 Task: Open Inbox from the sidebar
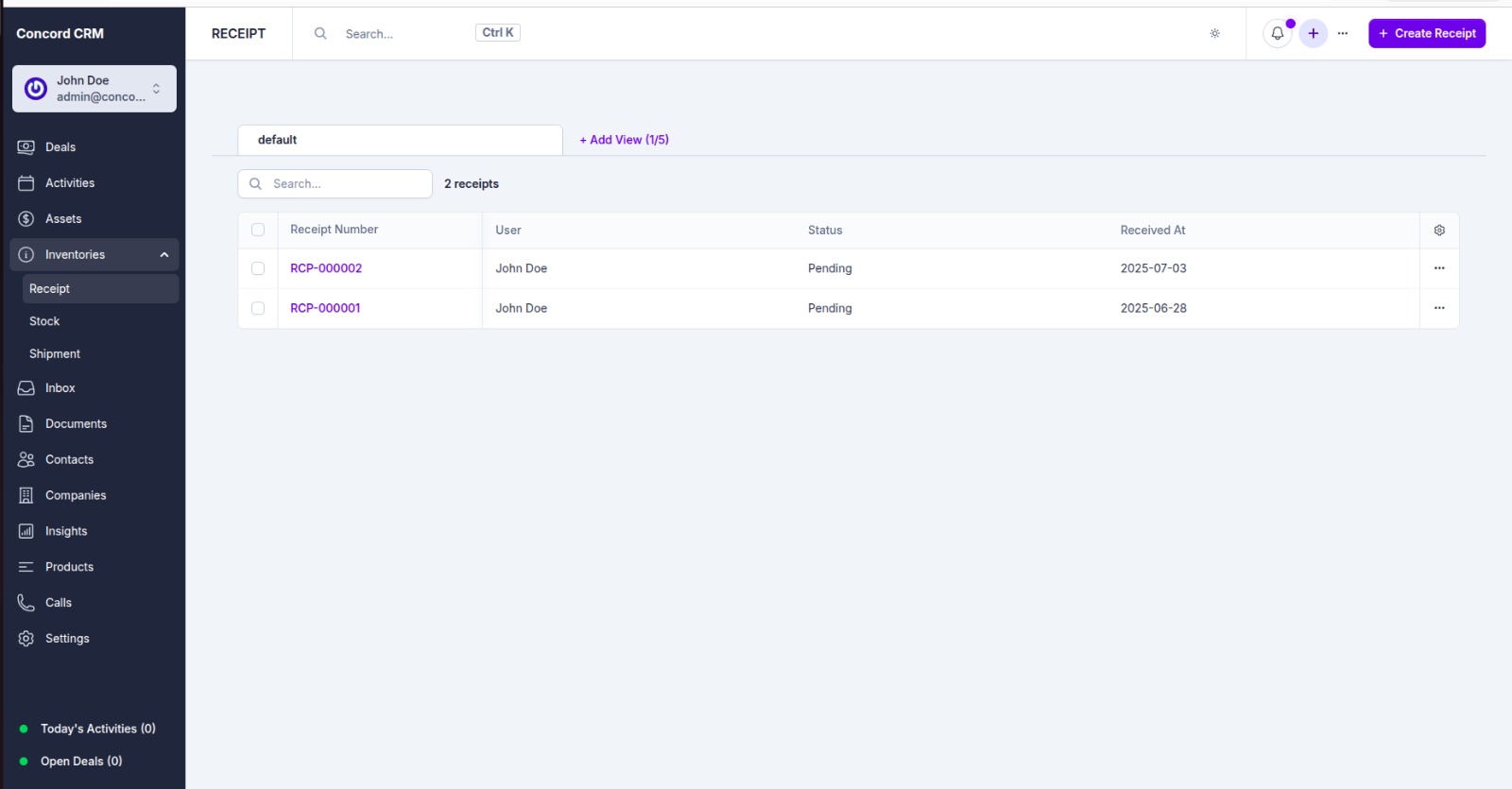point(60,388)
